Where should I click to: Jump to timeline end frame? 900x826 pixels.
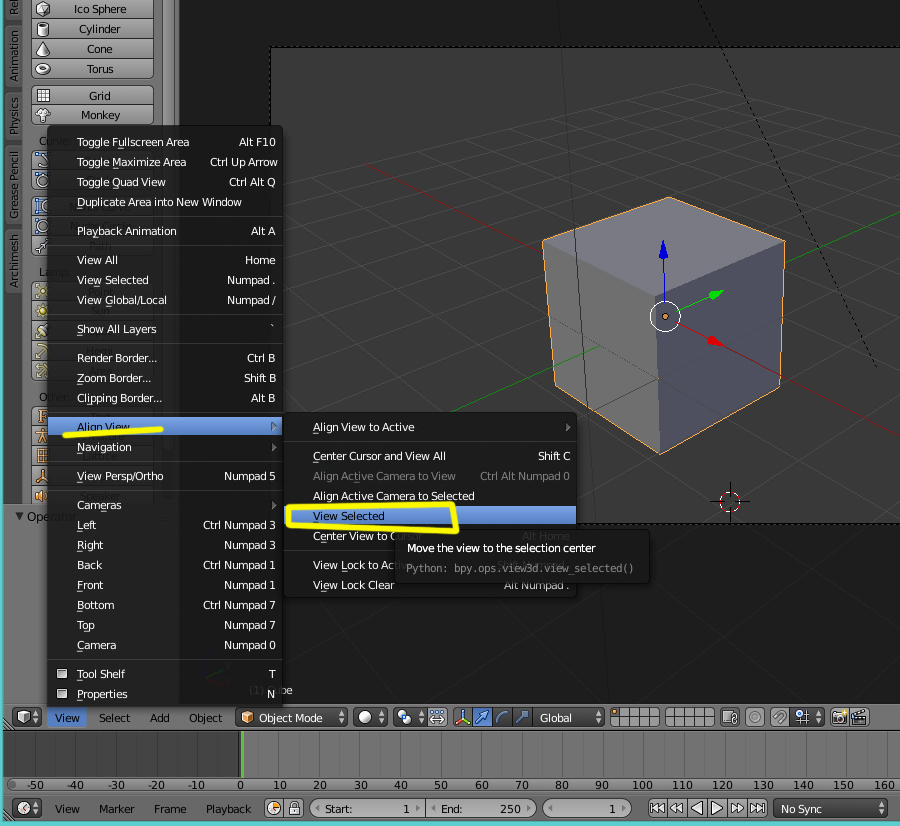point(757,809)
